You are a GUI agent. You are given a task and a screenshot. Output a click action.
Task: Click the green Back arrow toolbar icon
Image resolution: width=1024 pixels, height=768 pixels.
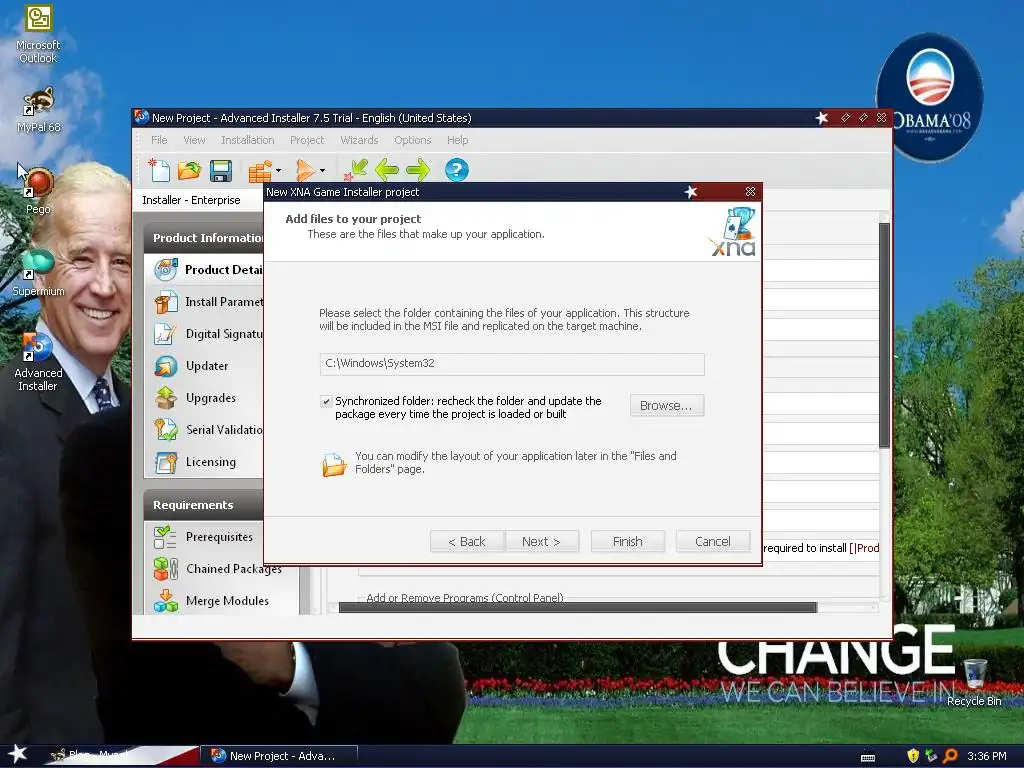pos(387,170)
